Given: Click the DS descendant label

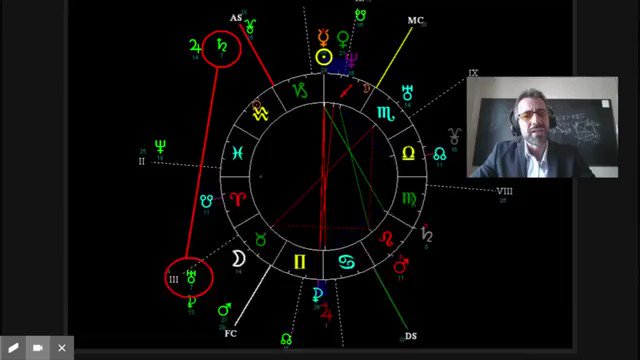Looking at the screenshot, I should pos(411,336).
